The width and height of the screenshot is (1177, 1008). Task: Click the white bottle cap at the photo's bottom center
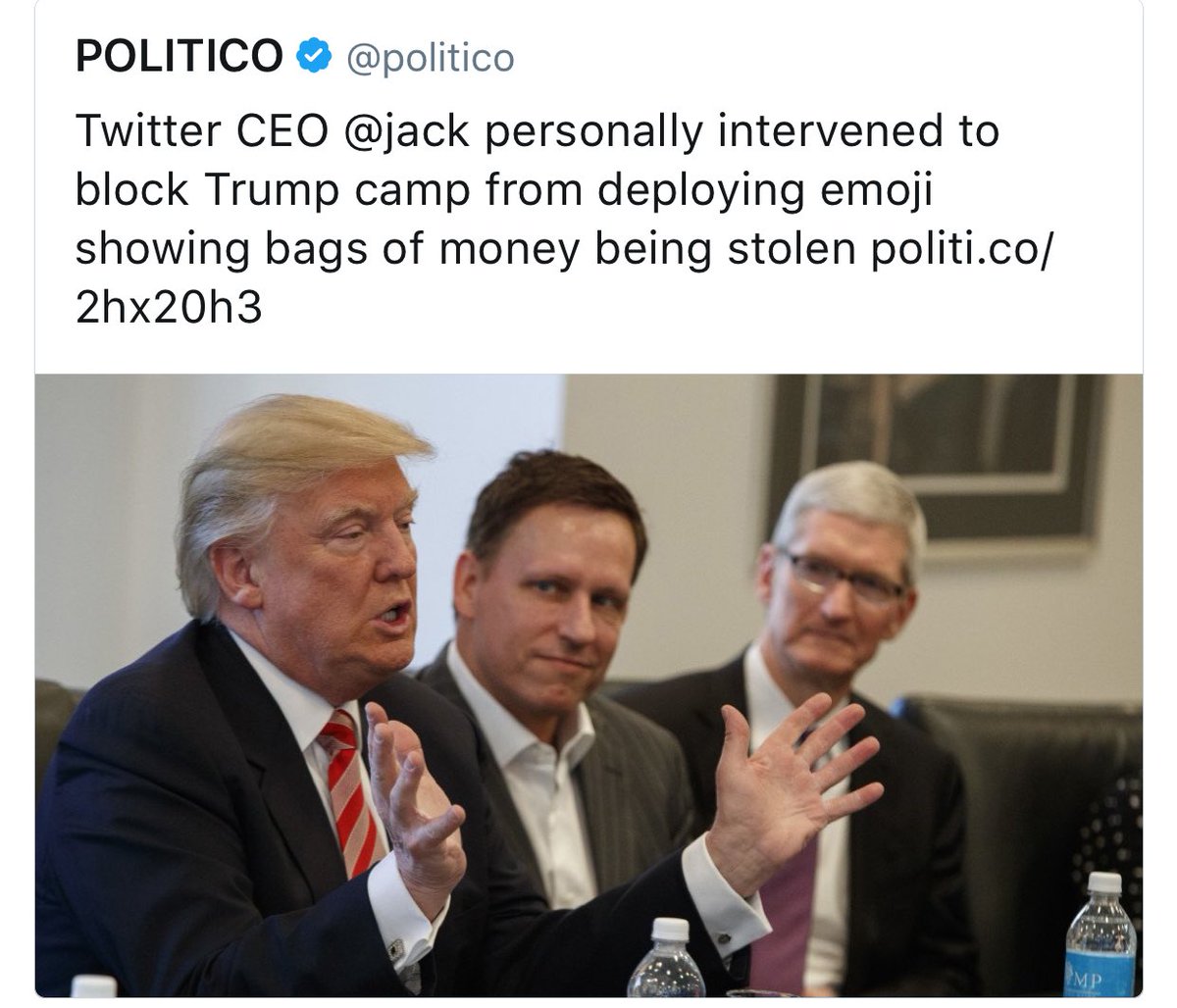pyautogui.click(x=671, y=930)
